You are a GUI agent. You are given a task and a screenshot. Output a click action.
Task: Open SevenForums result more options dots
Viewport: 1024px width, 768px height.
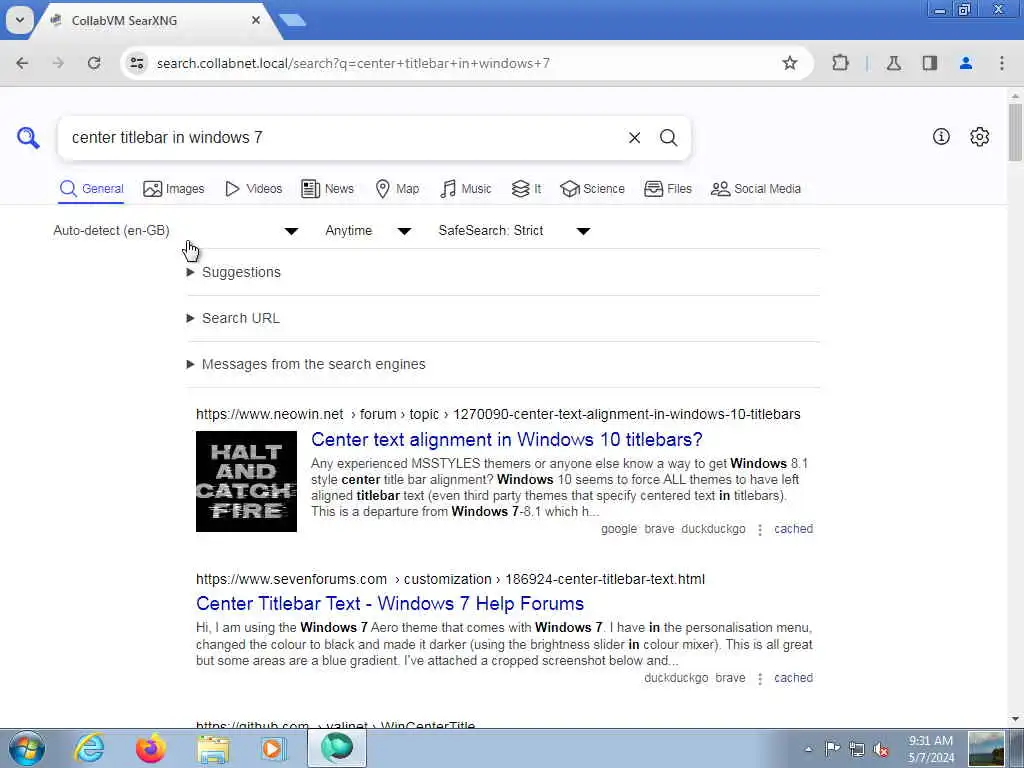tap(760, 679)
